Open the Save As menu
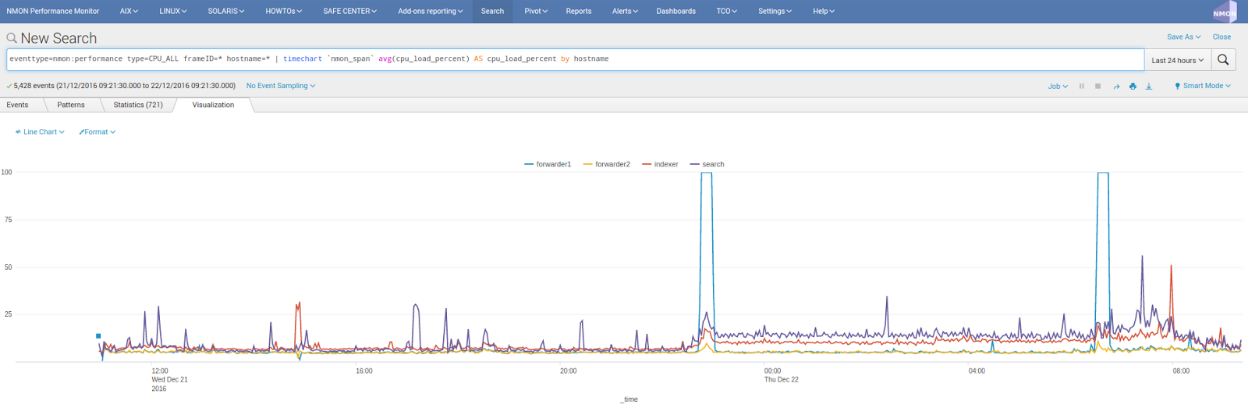Image resolution: width=1248 pixels, height=417 pixels. tap(1183, 36)
